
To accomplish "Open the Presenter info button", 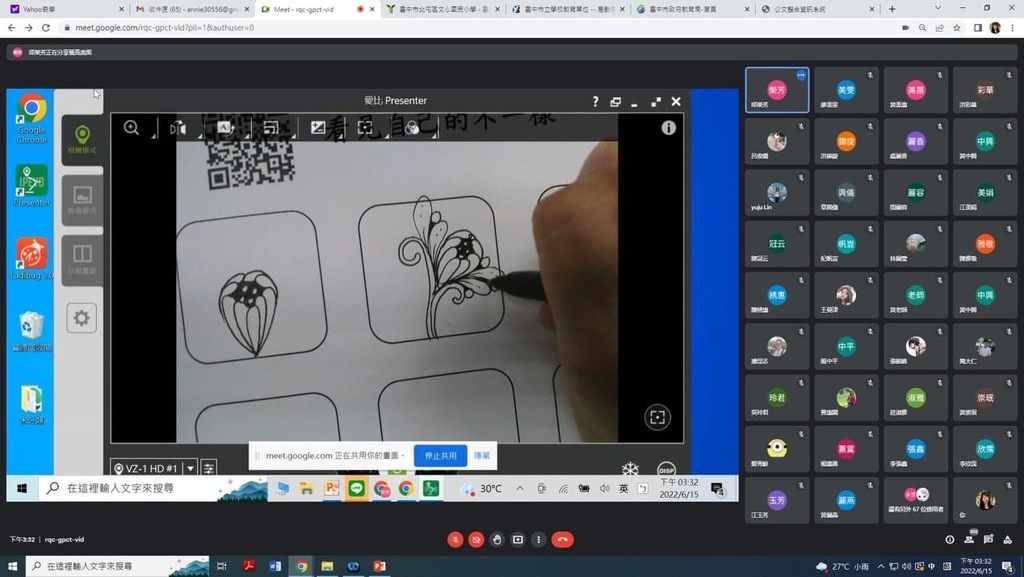I will click(x=668, y=128).
